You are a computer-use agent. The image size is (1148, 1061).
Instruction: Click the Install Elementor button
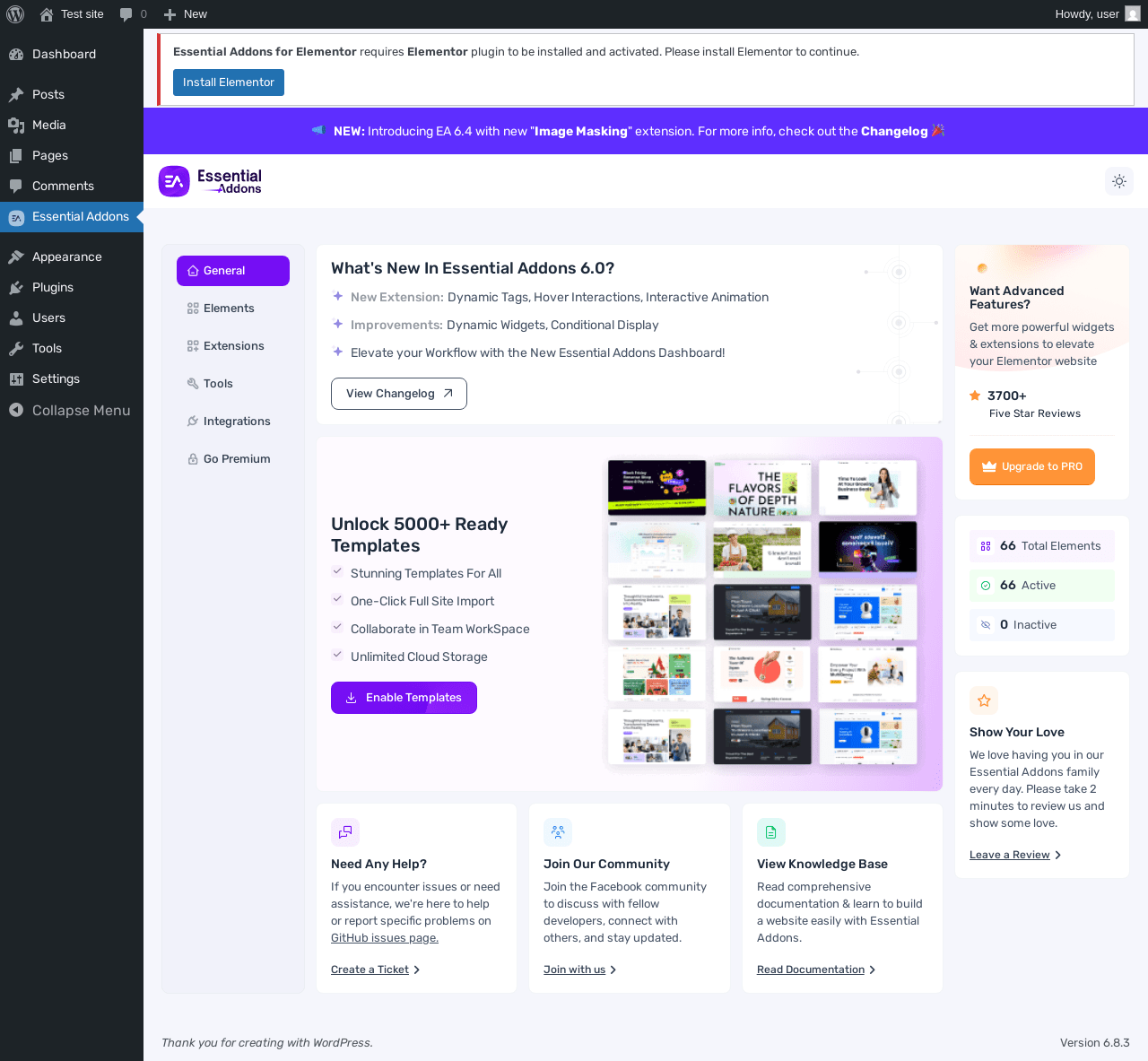pos(229,83)
